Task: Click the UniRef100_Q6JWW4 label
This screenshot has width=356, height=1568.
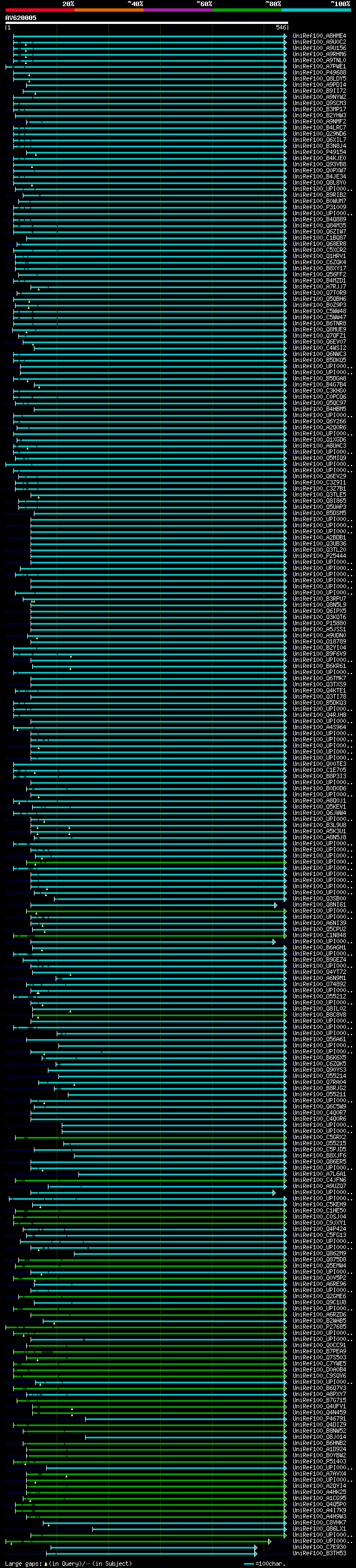Action: point(319,813)
